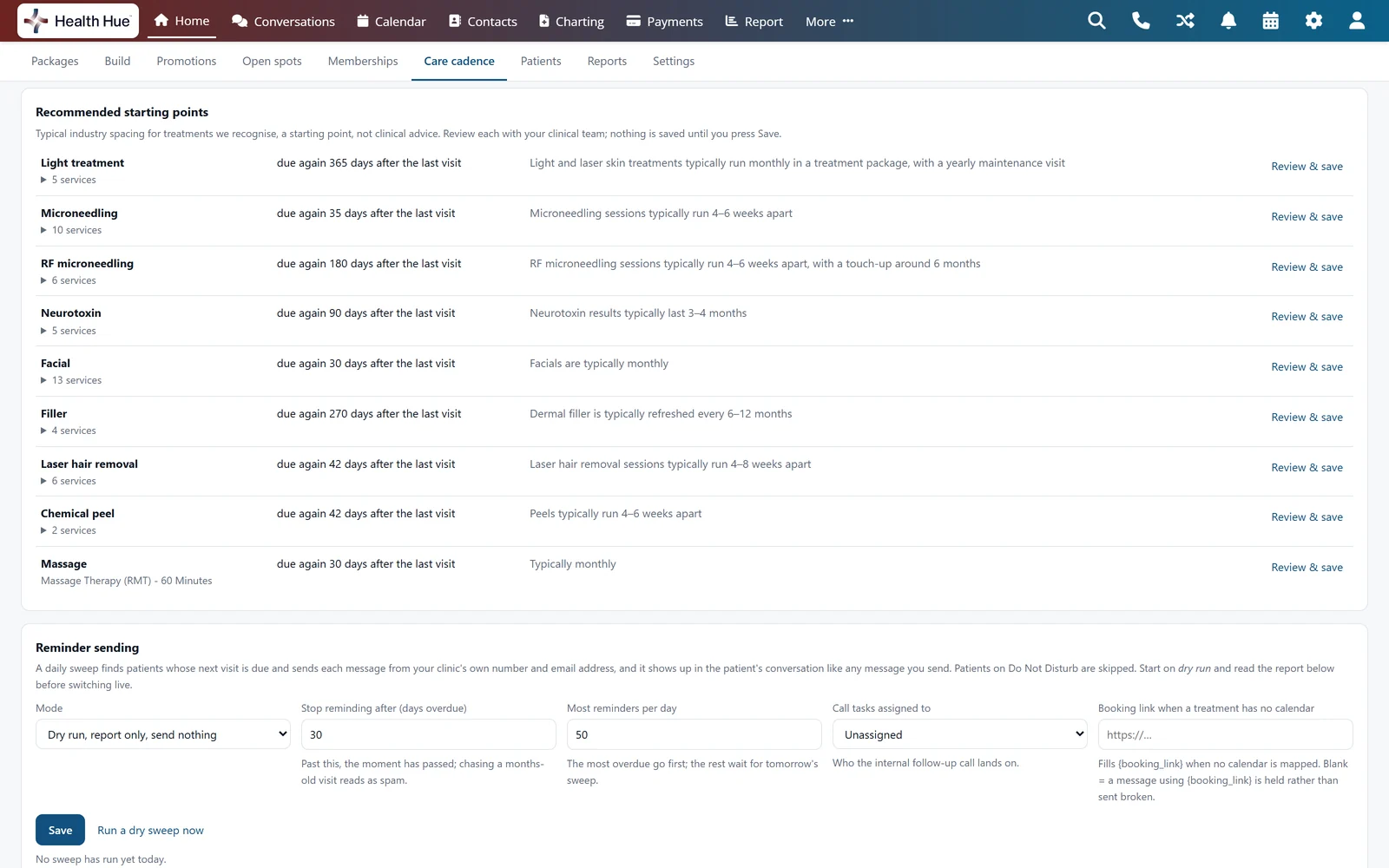Switch to the Packages tab

tap(55, 62)
